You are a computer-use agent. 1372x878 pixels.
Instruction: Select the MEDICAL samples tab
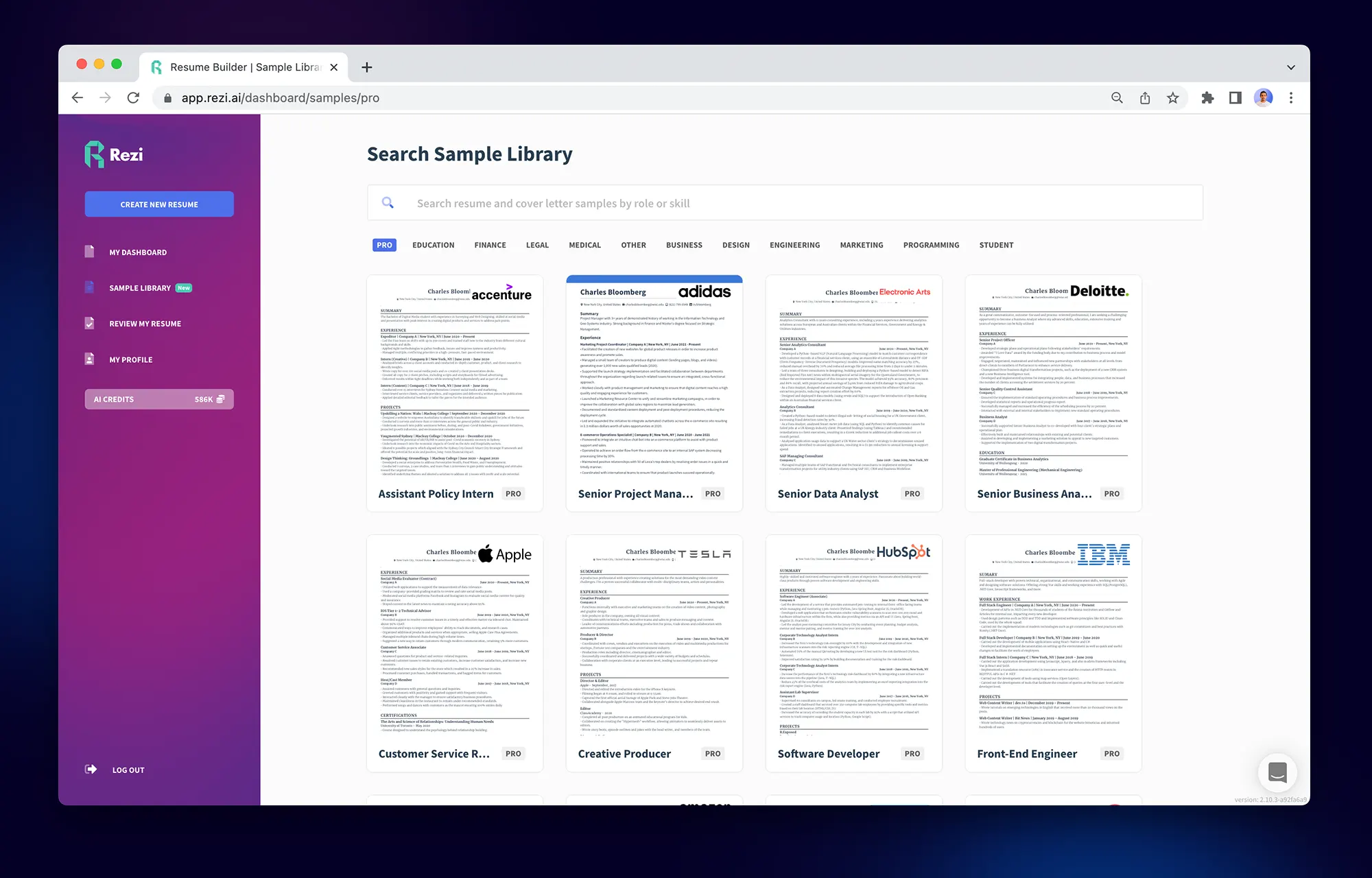(584, 245)
